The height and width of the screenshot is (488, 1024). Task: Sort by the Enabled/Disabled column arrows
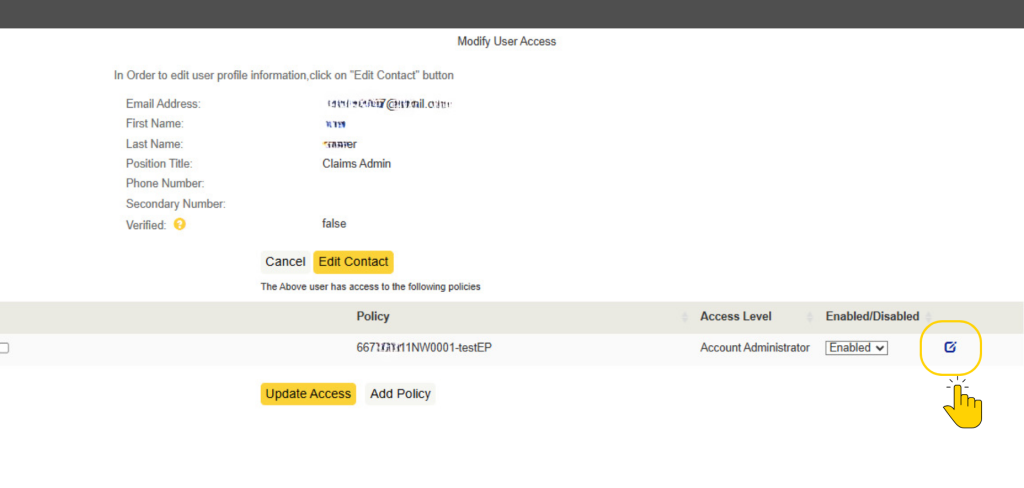point(929,317)
